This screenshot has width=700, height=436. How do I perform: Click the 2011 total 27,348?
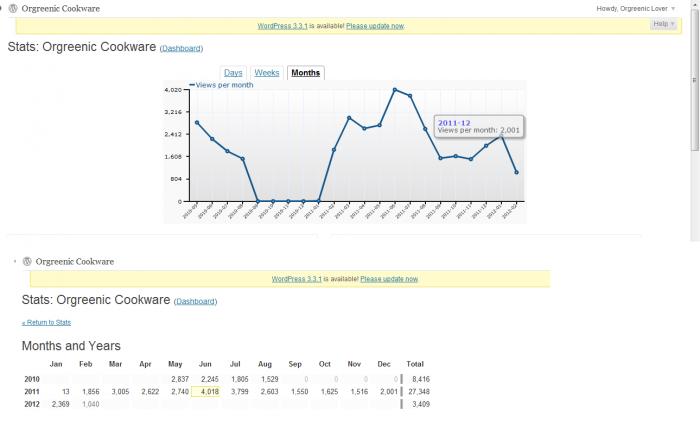pyautogui.click(x=419, y=391)
